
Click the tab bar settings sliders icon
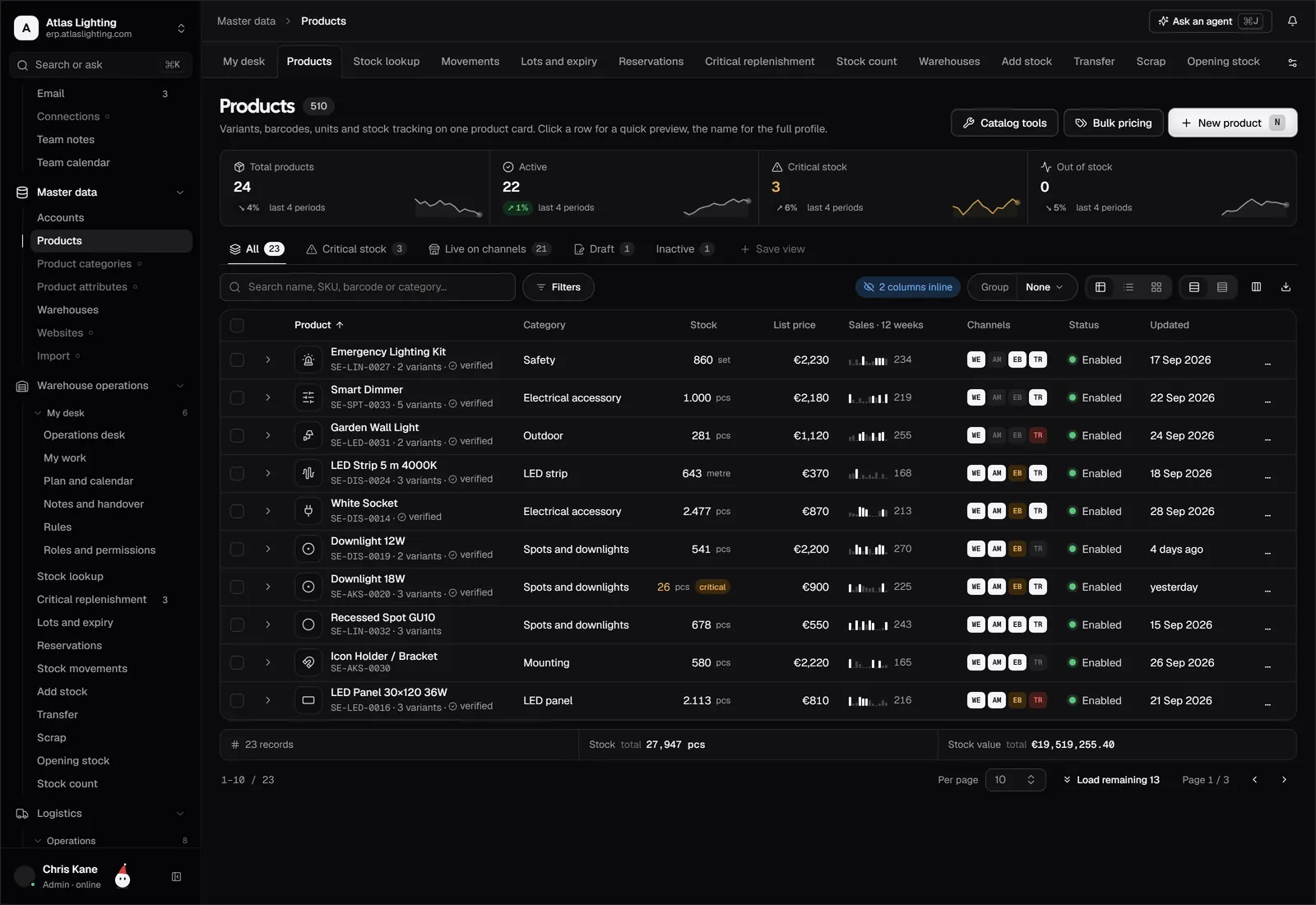coord(1292,63)
